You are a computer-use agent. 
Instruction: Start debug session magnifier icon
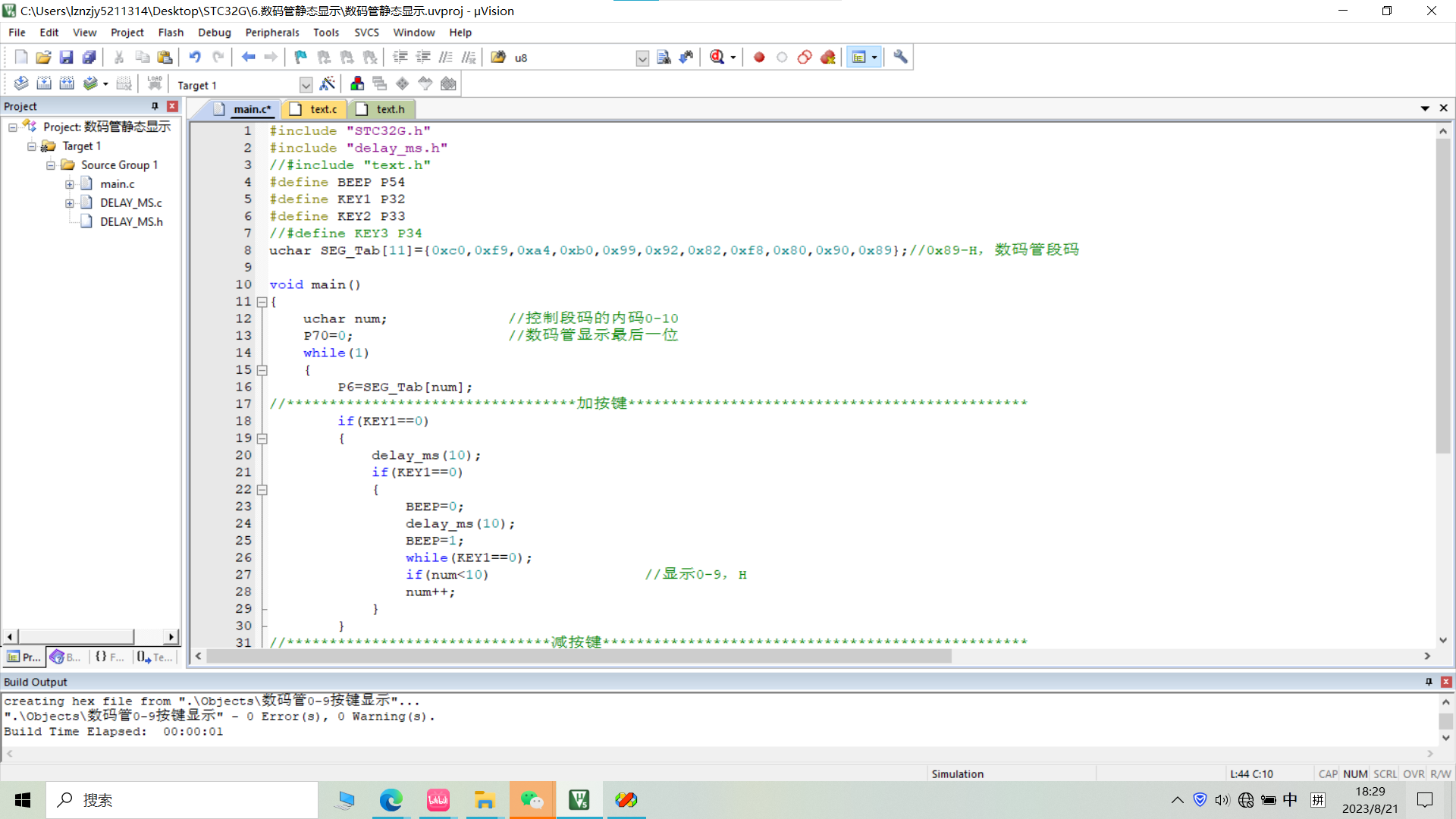tap(717, 57)
